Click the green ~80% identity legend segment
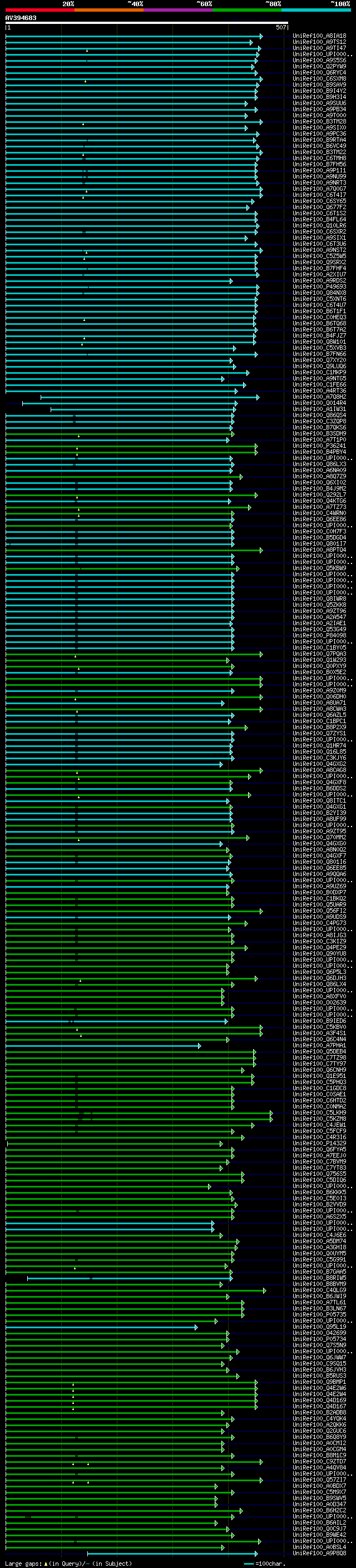This screenshot has width=356, height=1568. point(247,10)
